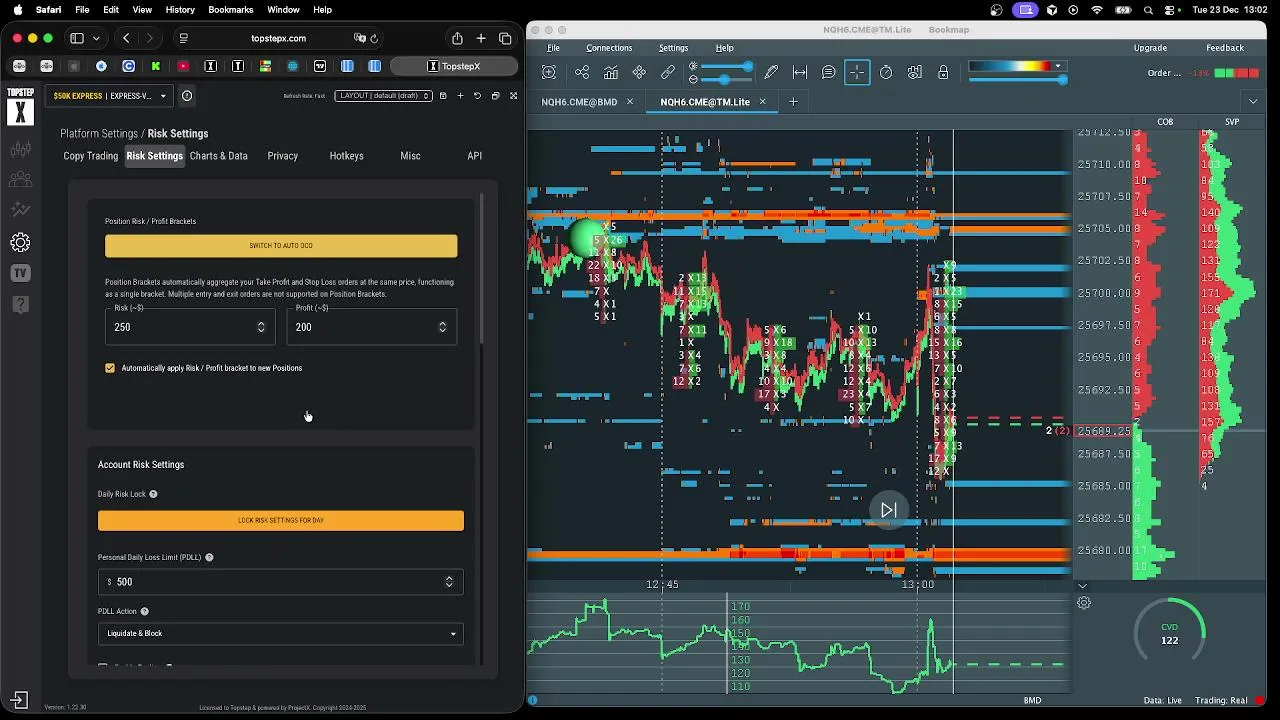Click the Personal Daily Loss Limit input field
Image resolution: width=1280 pixels, height=720 pixels.
click(x=281, y=582)
